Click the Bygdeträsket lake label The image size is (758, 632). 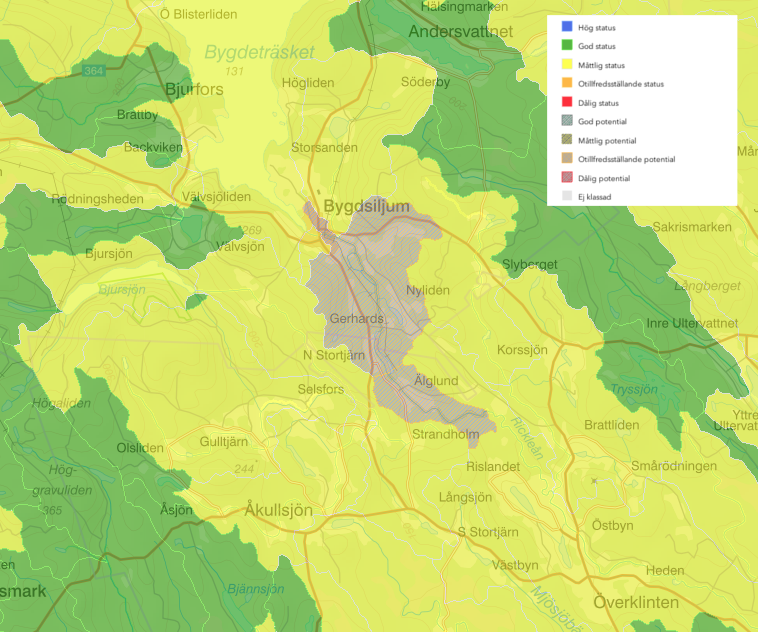259,52
